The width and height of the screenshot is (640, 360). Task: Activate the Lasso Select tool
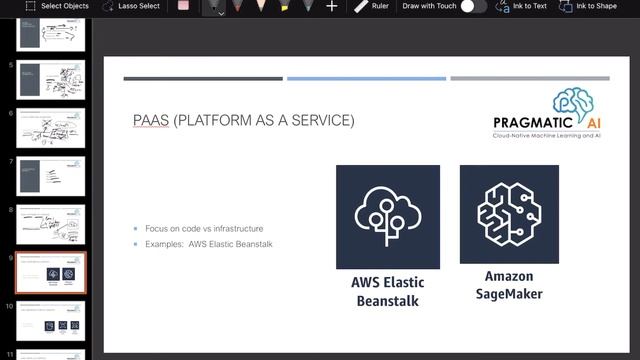click(x=131, y=6)
